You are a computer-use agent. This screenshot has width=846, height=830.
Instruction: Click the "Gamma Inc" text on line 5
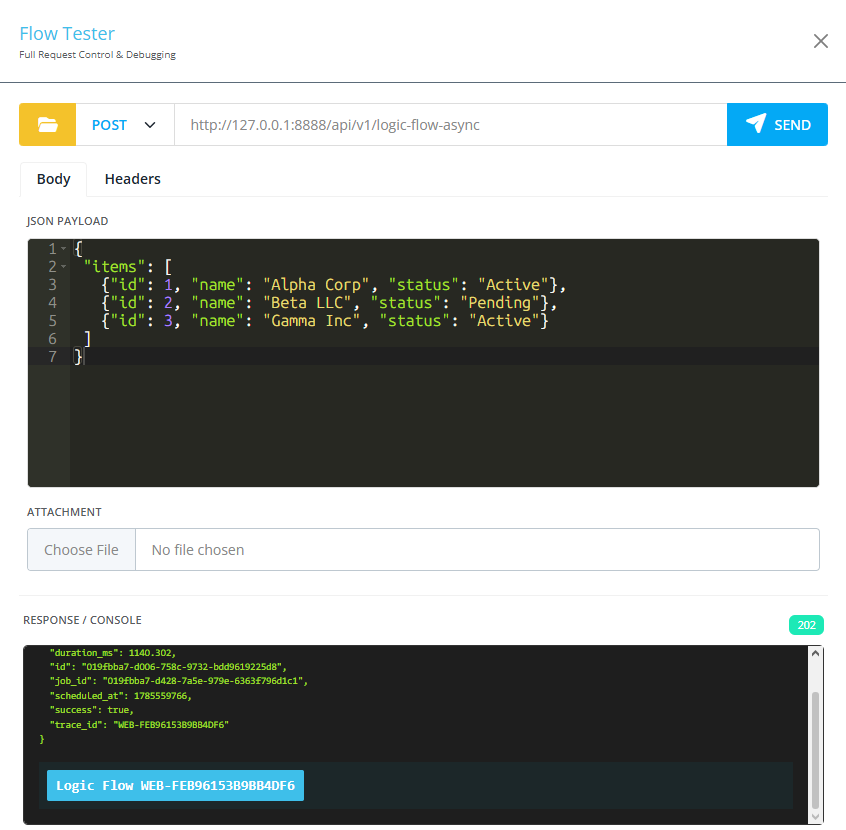[x=311, y=321]
